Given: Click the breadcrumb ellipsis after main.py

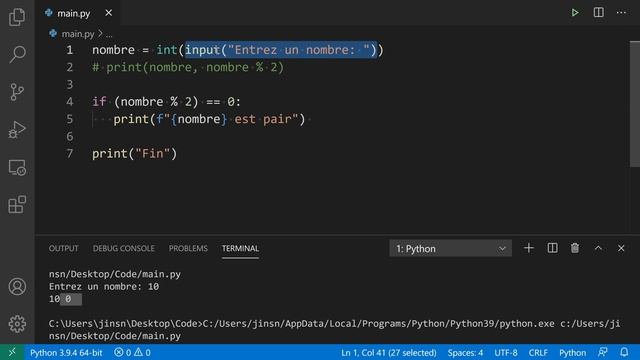Looking at the screenshot, I should pyautogui.click(x=109, y=34).
